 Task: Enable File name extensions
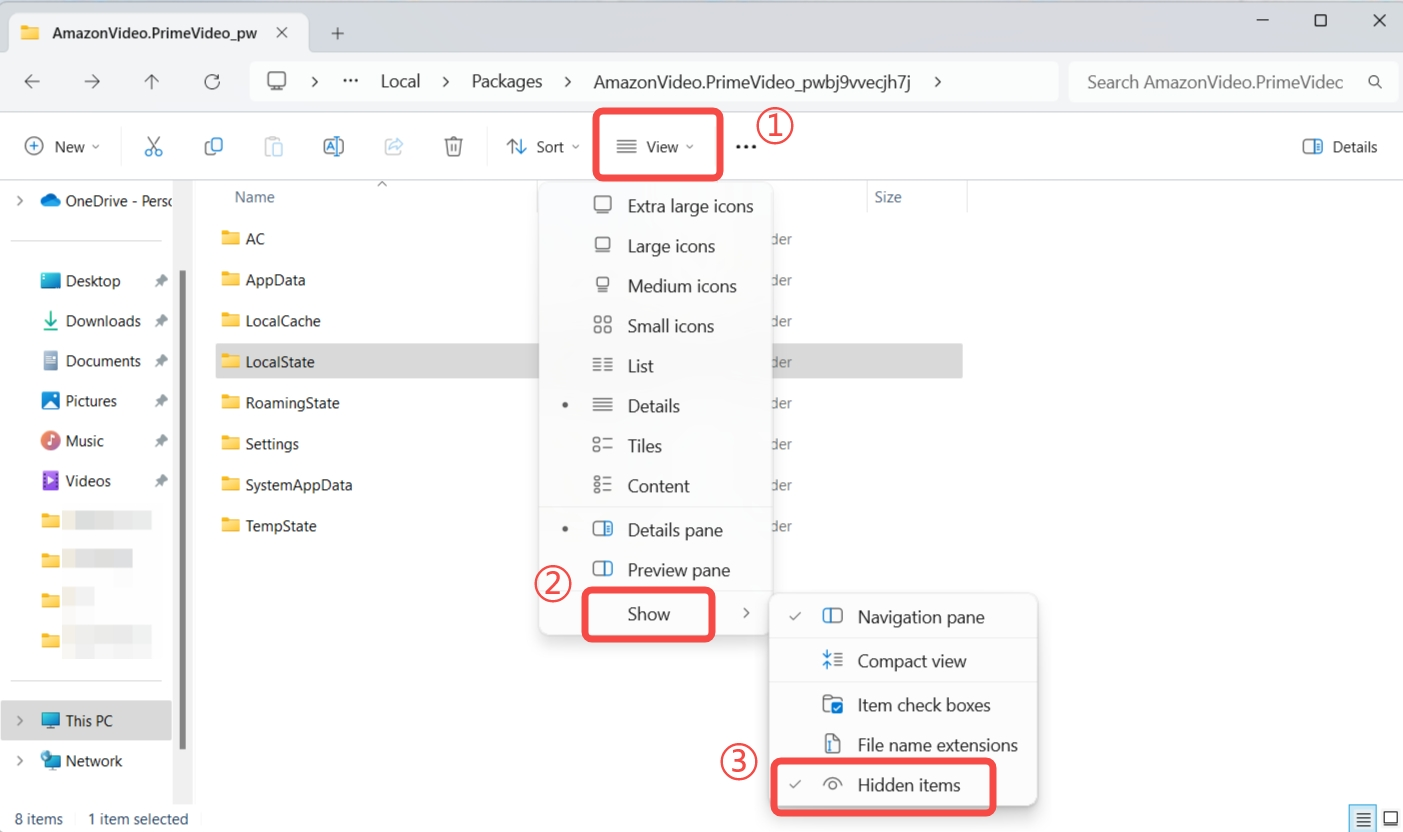coord(903,745)
